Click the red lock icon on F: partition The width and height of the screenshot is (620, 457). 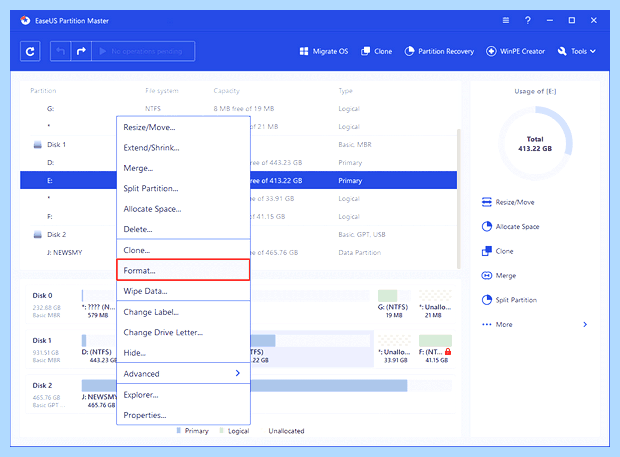(x=448, y=351)
